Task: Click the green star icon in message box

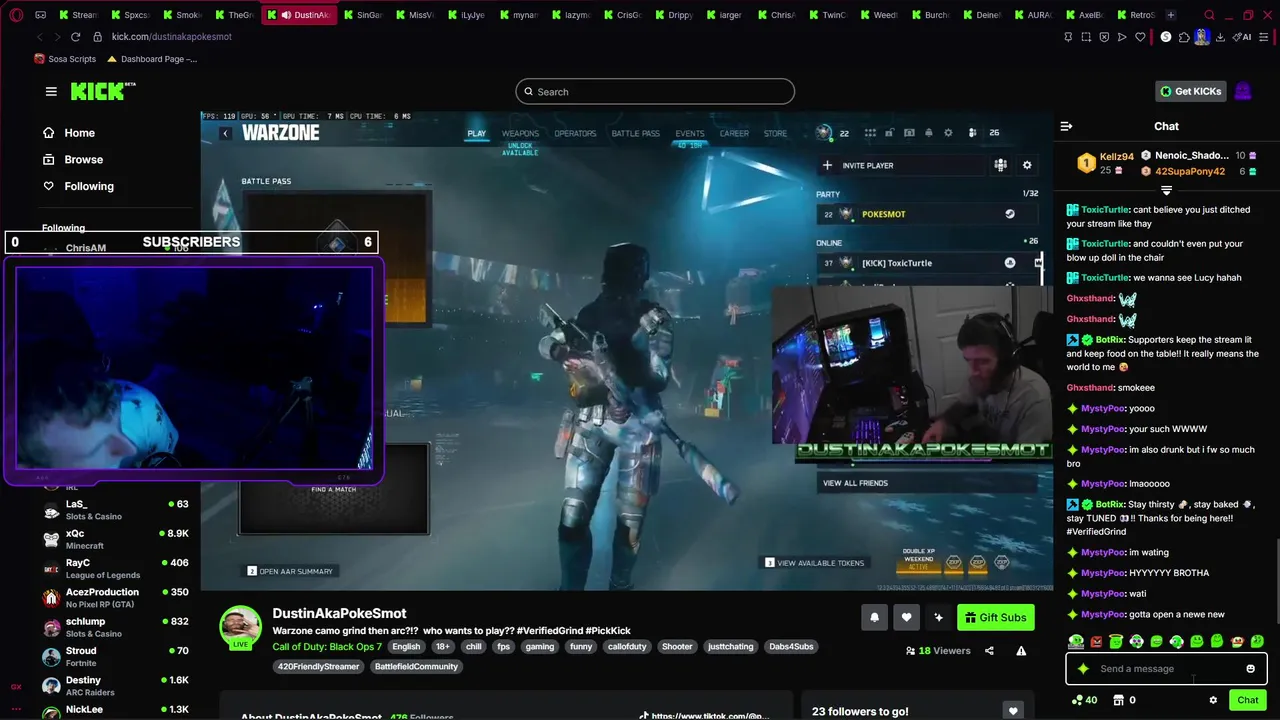Action: point(1083,669)
